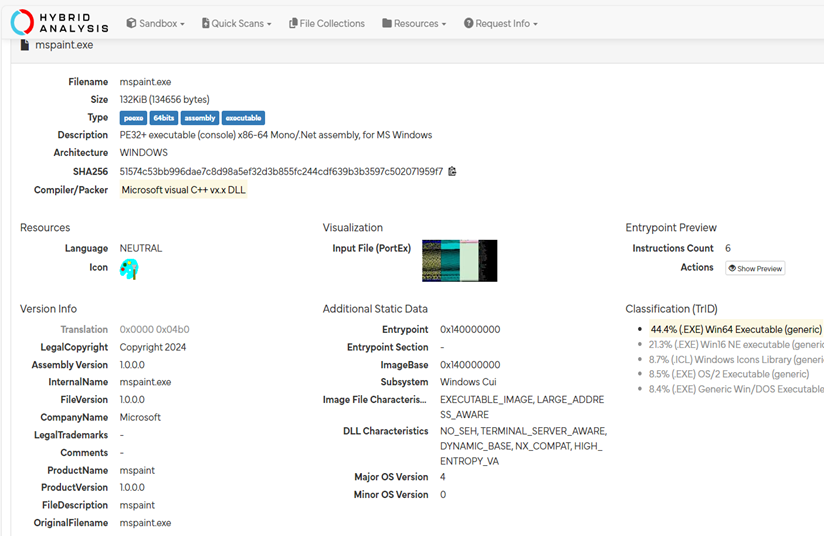Open the Request Info dropdown arrow
824x536 pixels.
click(535, 24)
